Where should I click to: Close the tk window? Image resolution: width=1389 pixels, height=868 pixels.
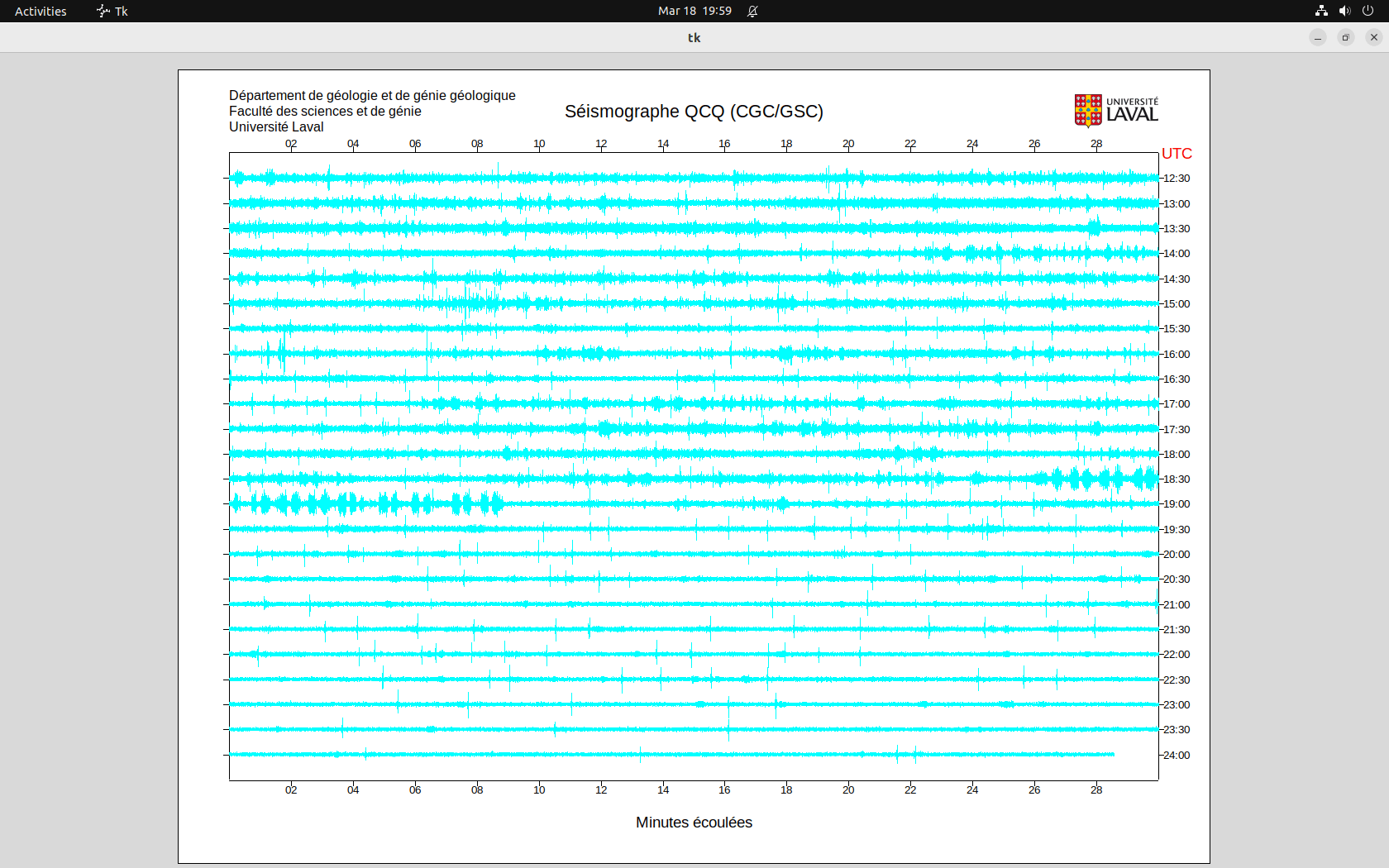(1374, 37)
